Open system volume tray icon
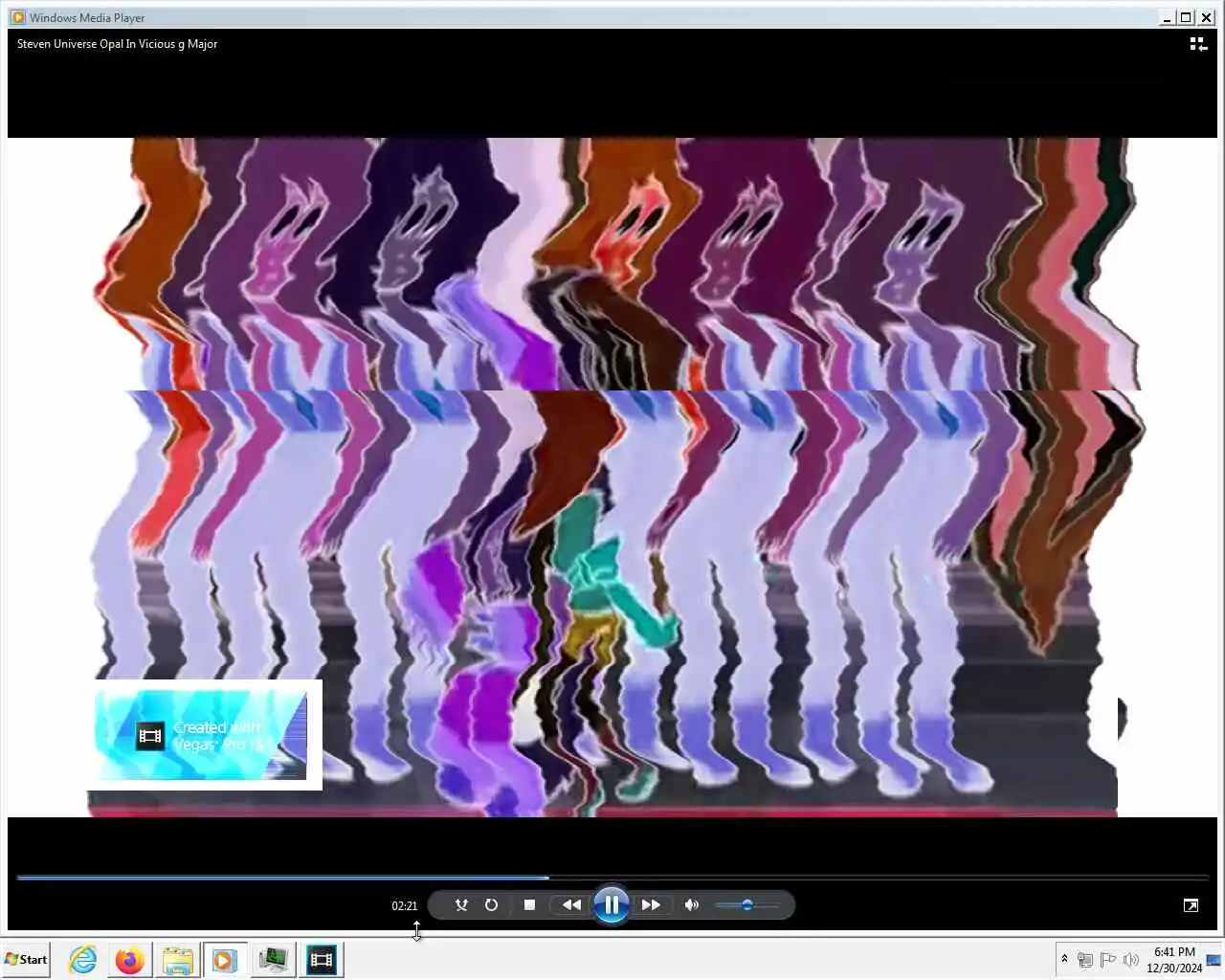 click(x=1131, y=960)
